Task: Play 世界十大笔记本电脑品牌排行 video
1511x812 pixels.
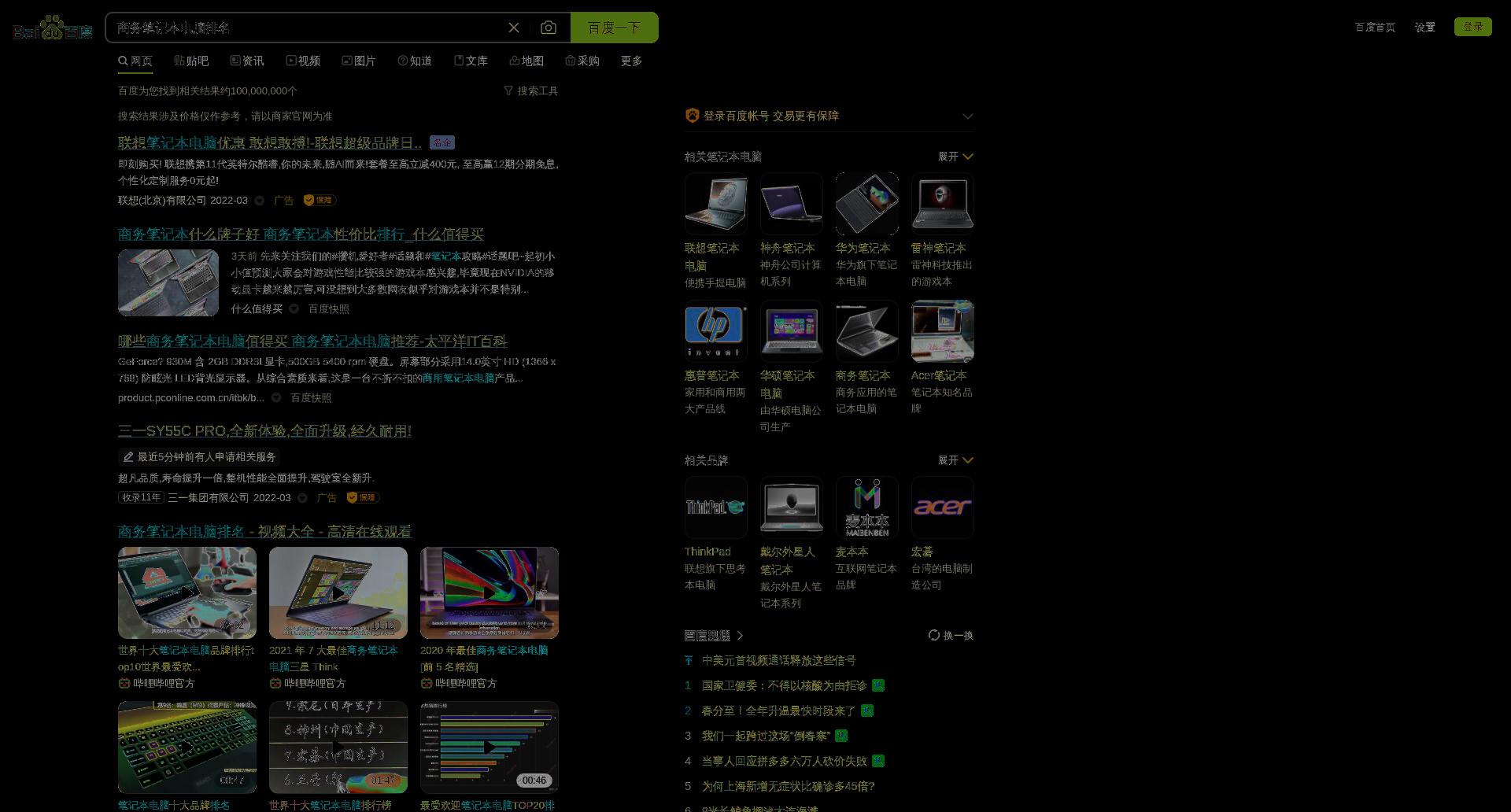Action: coord(187,592)
